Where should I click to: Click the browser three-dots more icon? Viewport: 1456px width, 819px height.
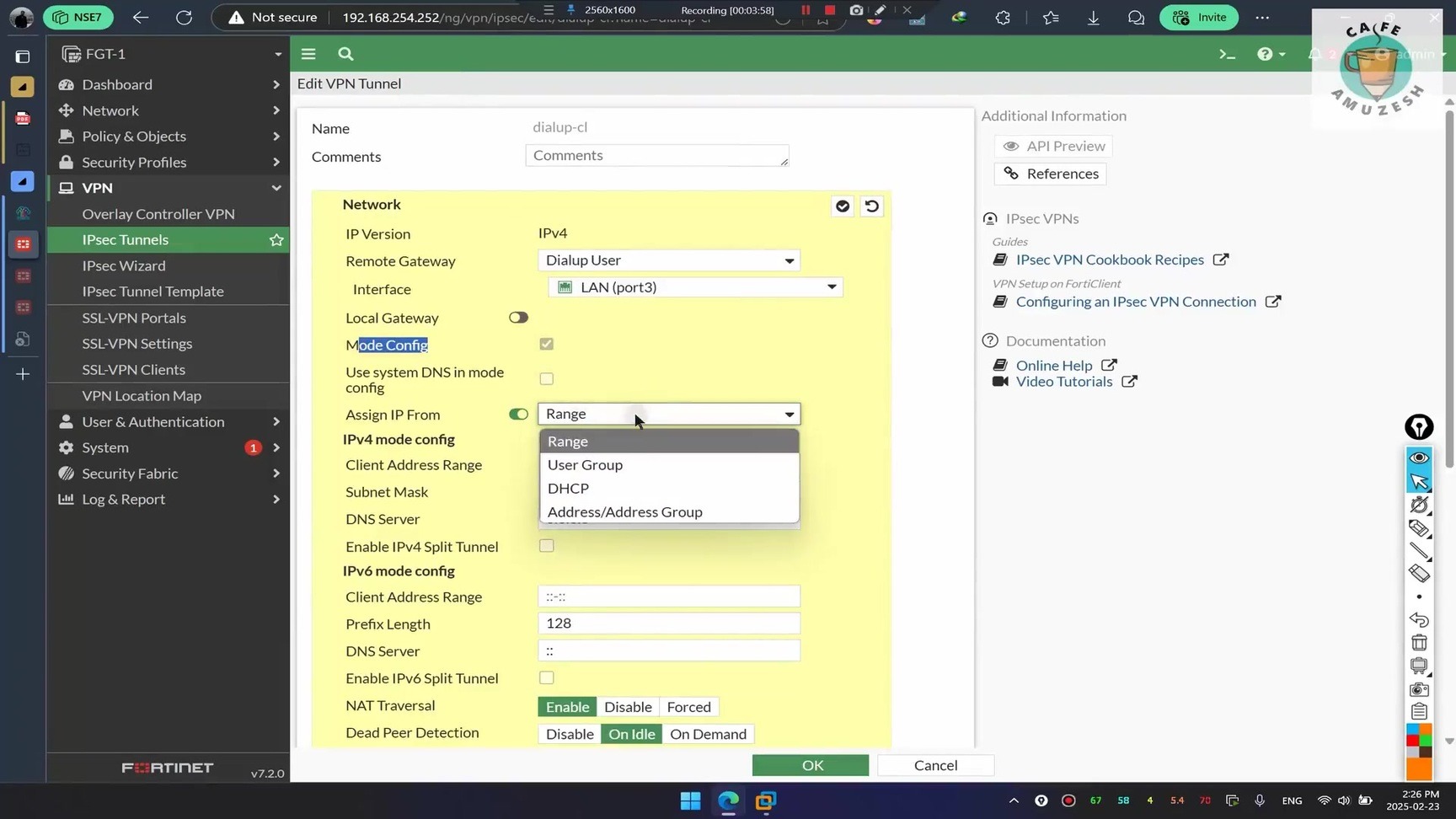[1262, 17]
